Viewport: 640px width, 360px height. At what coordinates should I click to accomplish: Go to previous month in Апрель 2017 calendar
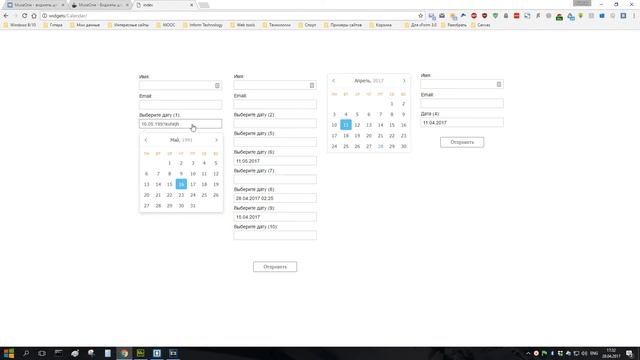point(333,81)
